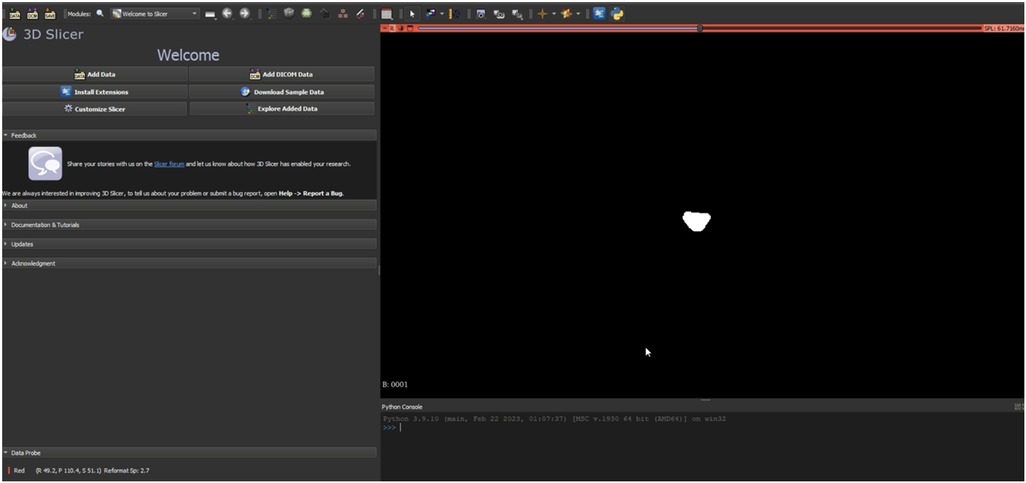Image resolution: width=1026 pixels, height=483 pixels.
Task: Collapse the Feedback section
Action: point(189,135)
